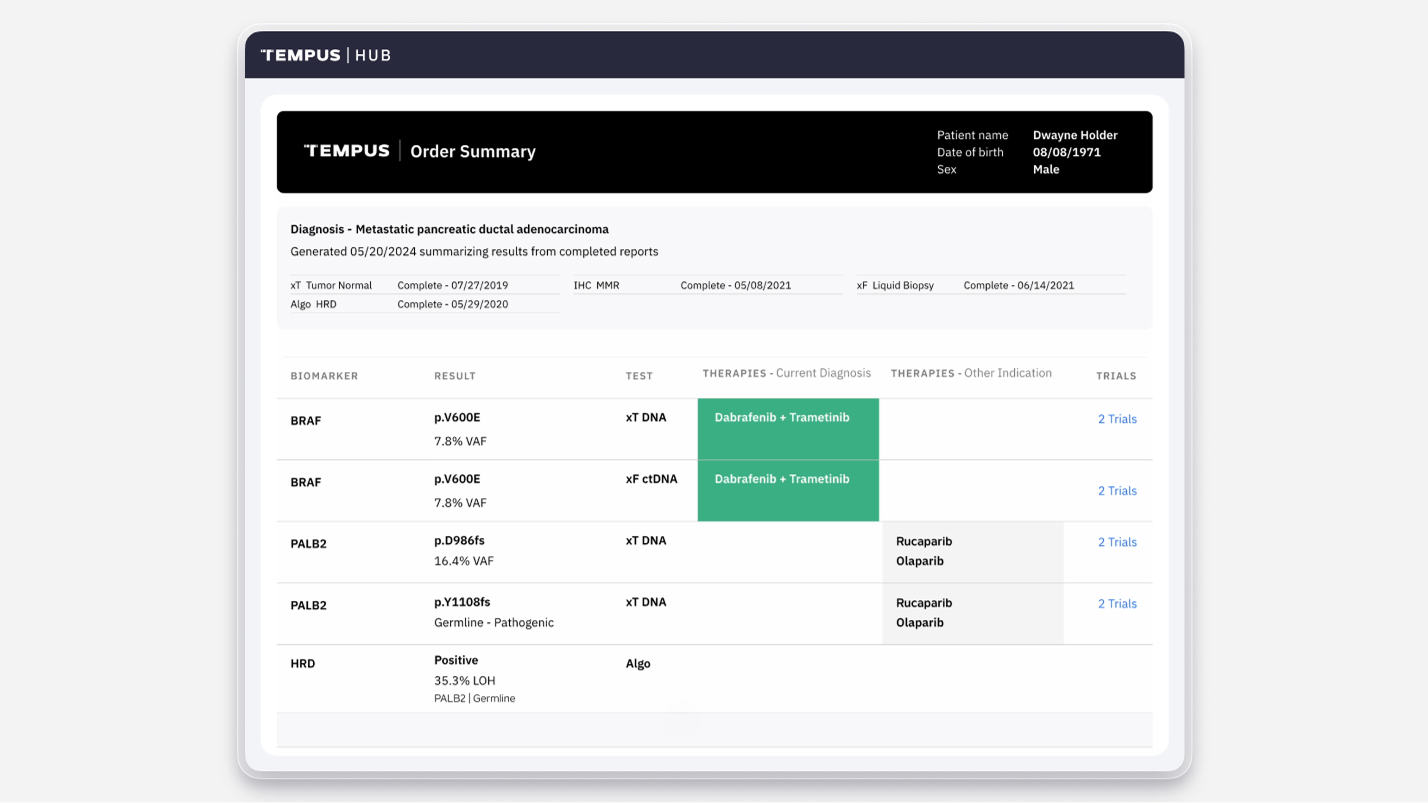Click the Tempus Hub logo in top bar
The image size is (1428, 803).
tap(325, 55)
